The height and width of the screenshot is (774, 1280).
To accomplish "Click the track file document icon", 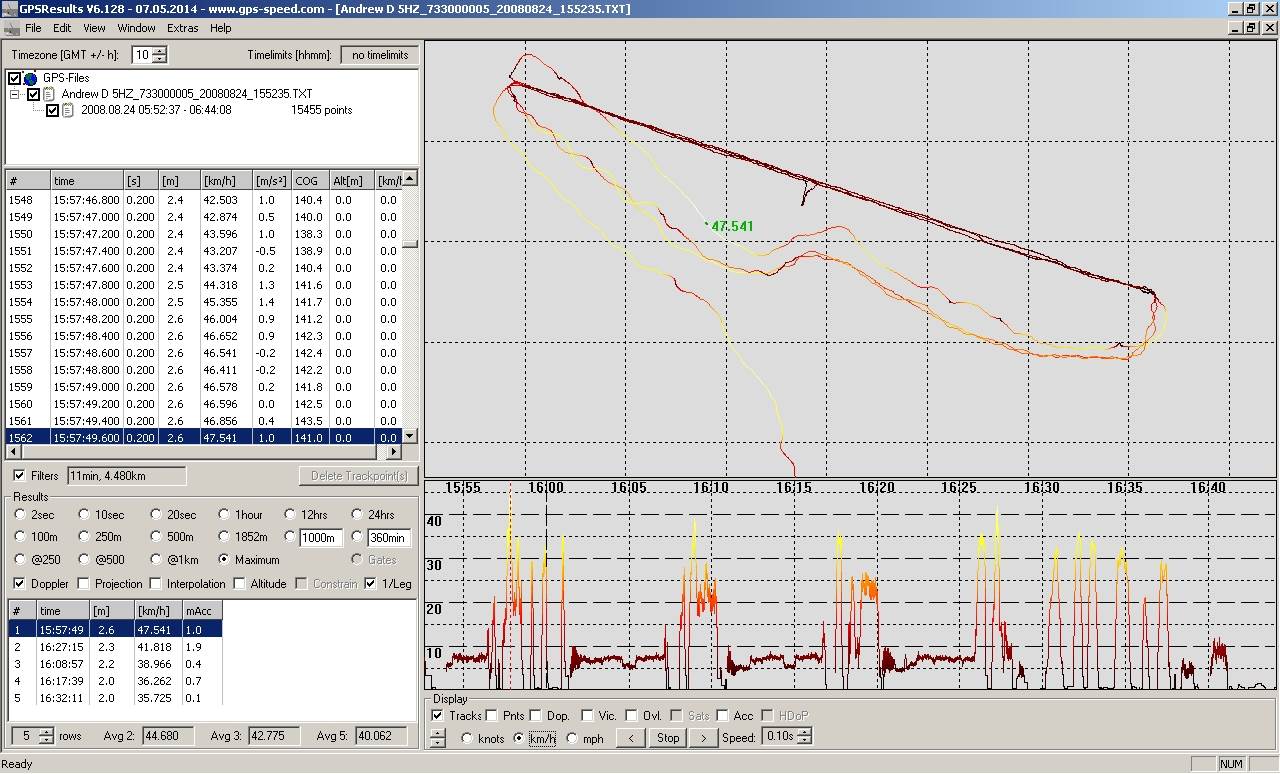I will click(49, 94).
